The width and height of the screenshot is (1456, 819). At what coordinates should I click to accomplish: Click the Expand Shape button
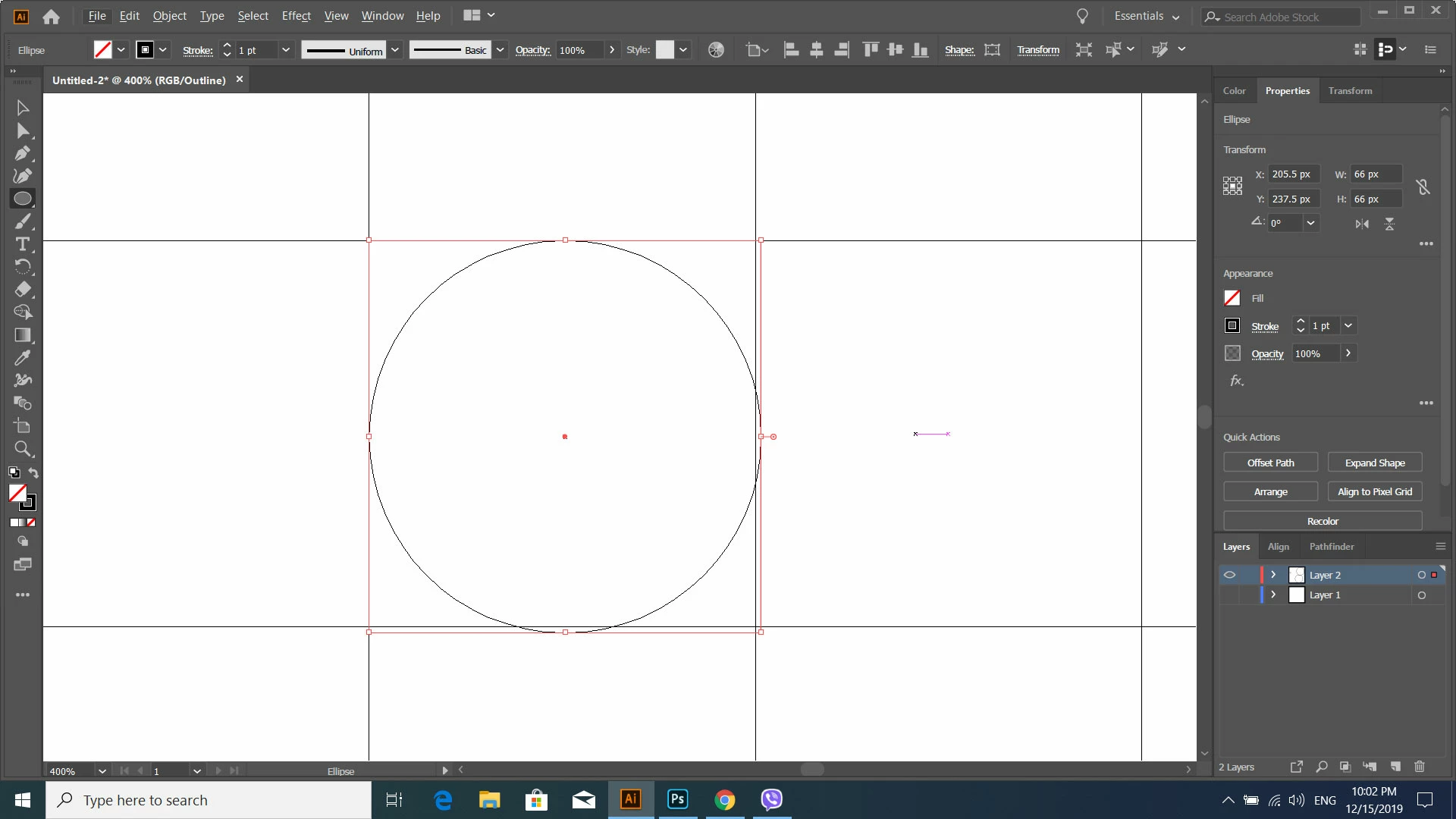(1374, 463)
